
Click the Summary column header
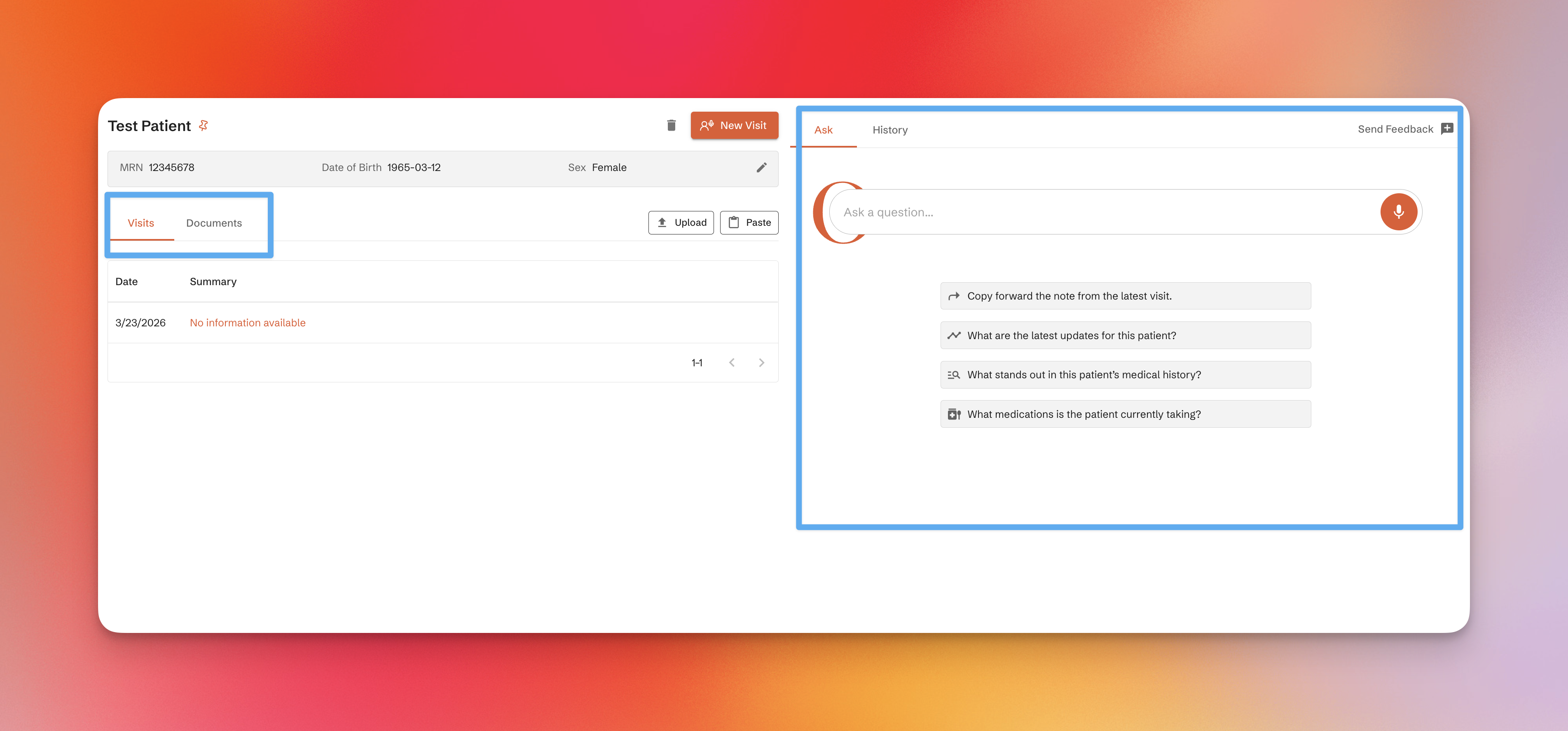click(213, 282)
